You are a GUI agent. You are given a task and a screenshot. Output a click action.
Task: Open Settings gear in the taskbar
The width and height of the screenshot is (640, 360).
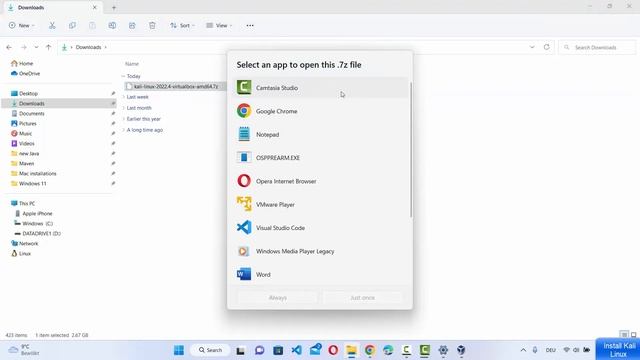(x=443, y=350)
